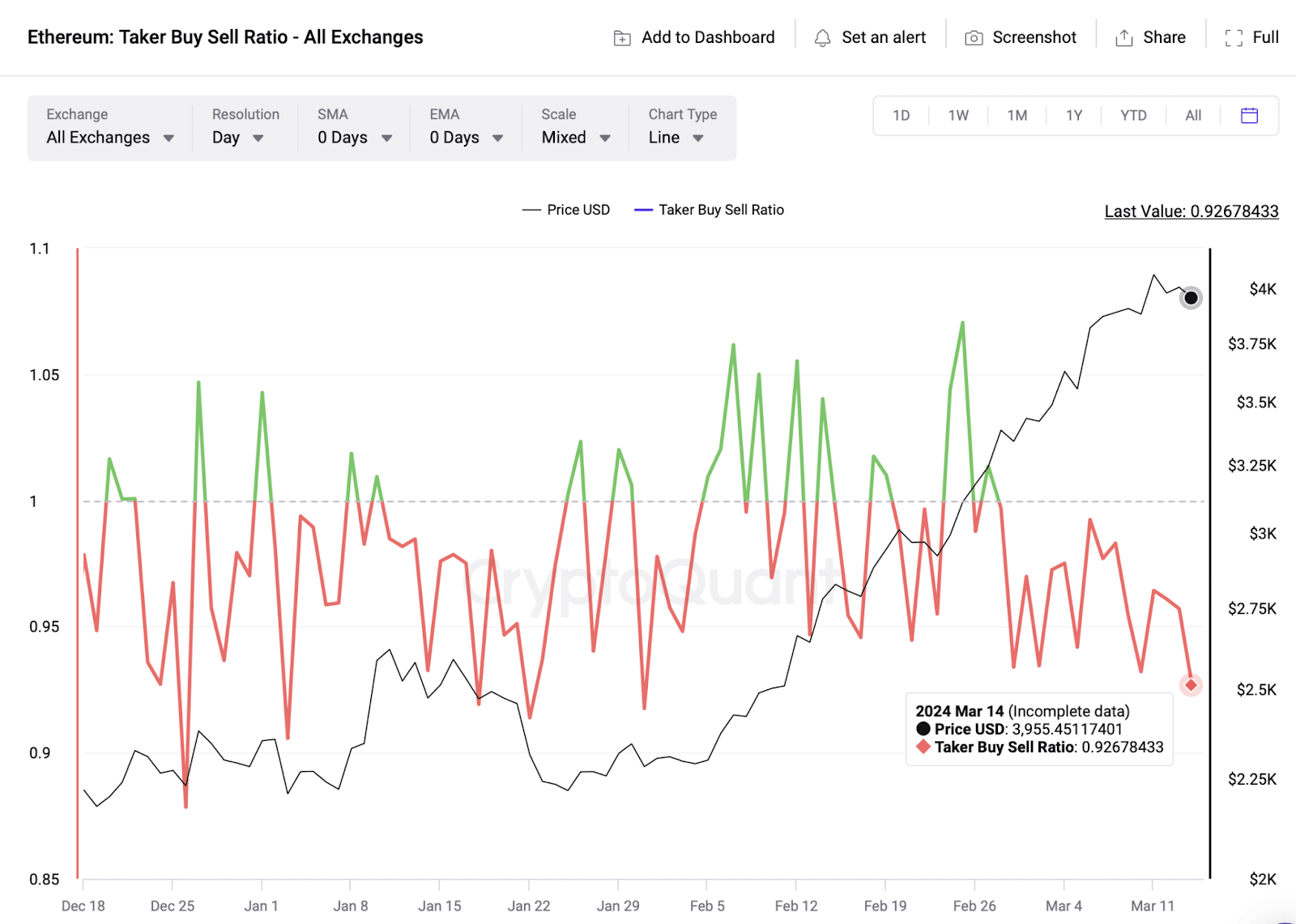Viewport: 1296px width, 924px height.
Task: Click the chart title Ethereum Taker Buy Sell Ratio
Action: pos(225,37)
